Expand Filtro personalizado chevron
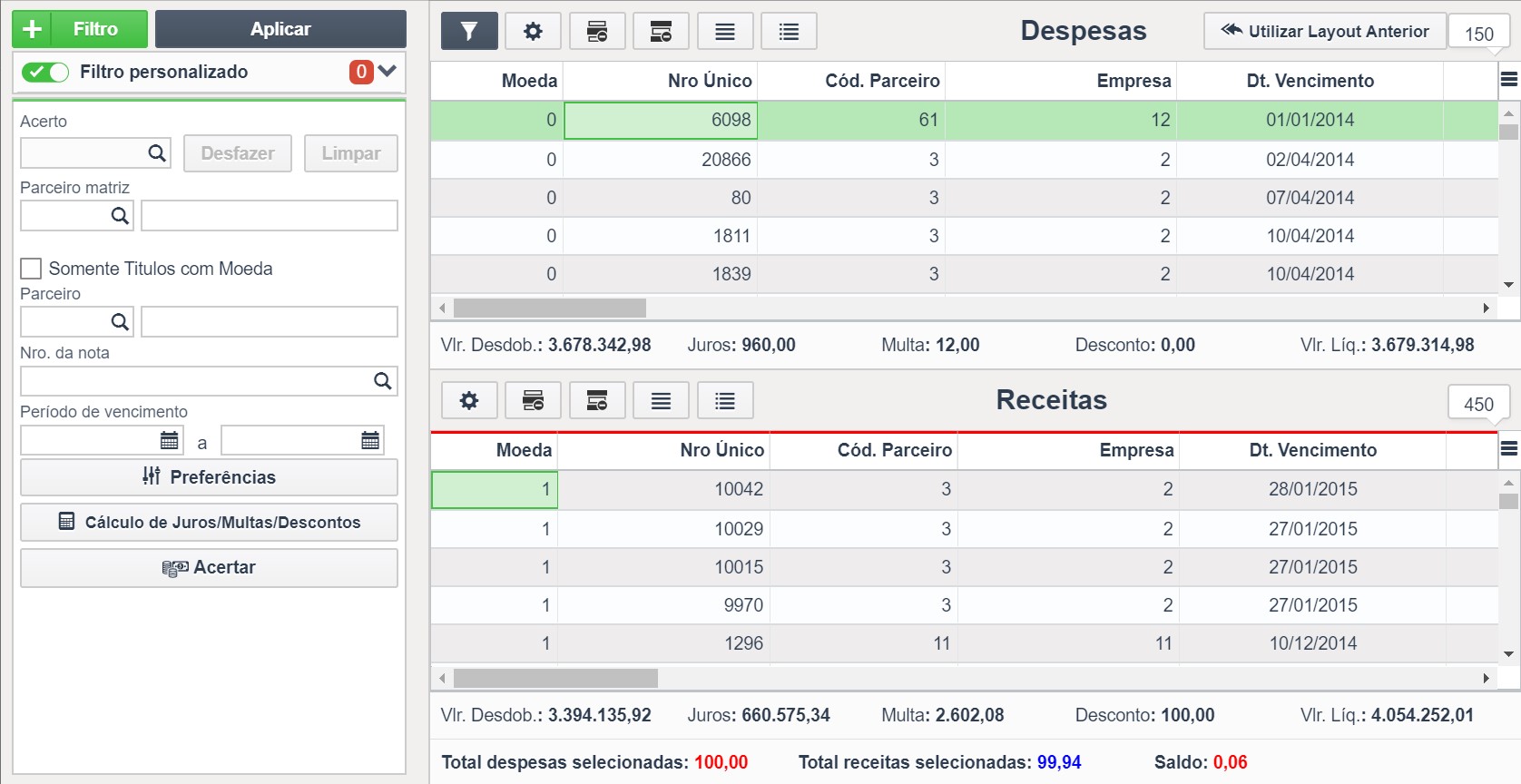The height and width of the screenshot is (784, 1521). click(388, 71)
